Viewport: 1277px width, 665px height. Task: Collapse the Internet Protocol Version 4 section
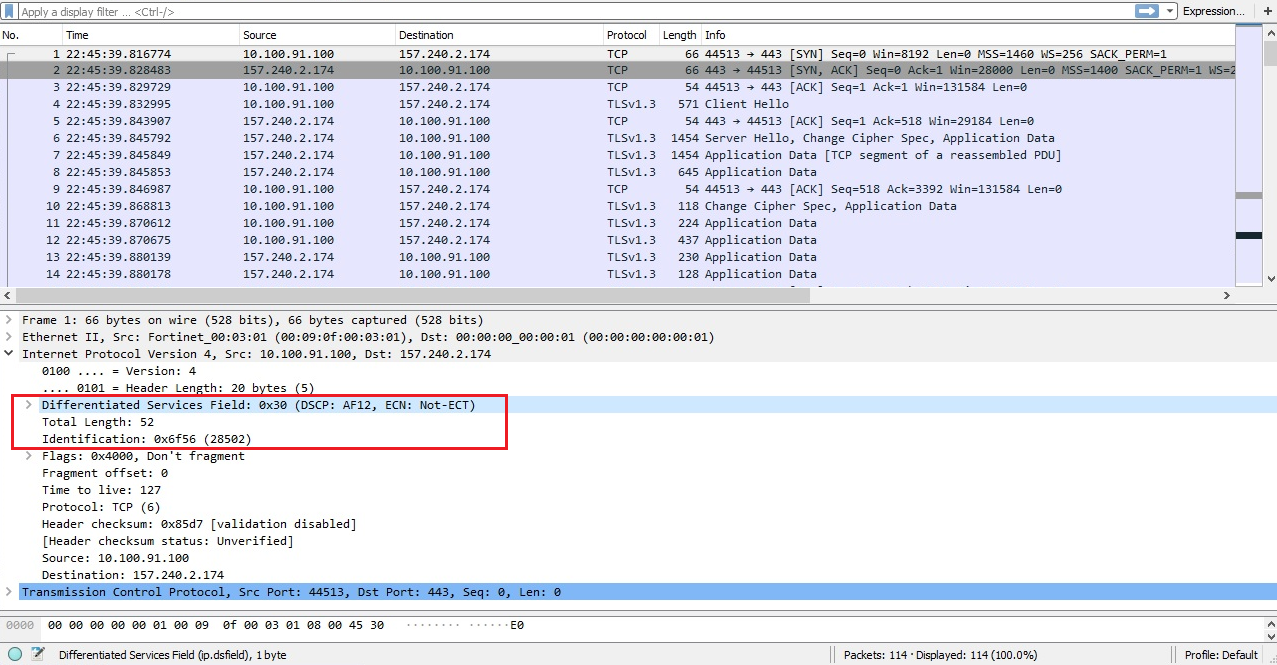(x=8, y=354)
